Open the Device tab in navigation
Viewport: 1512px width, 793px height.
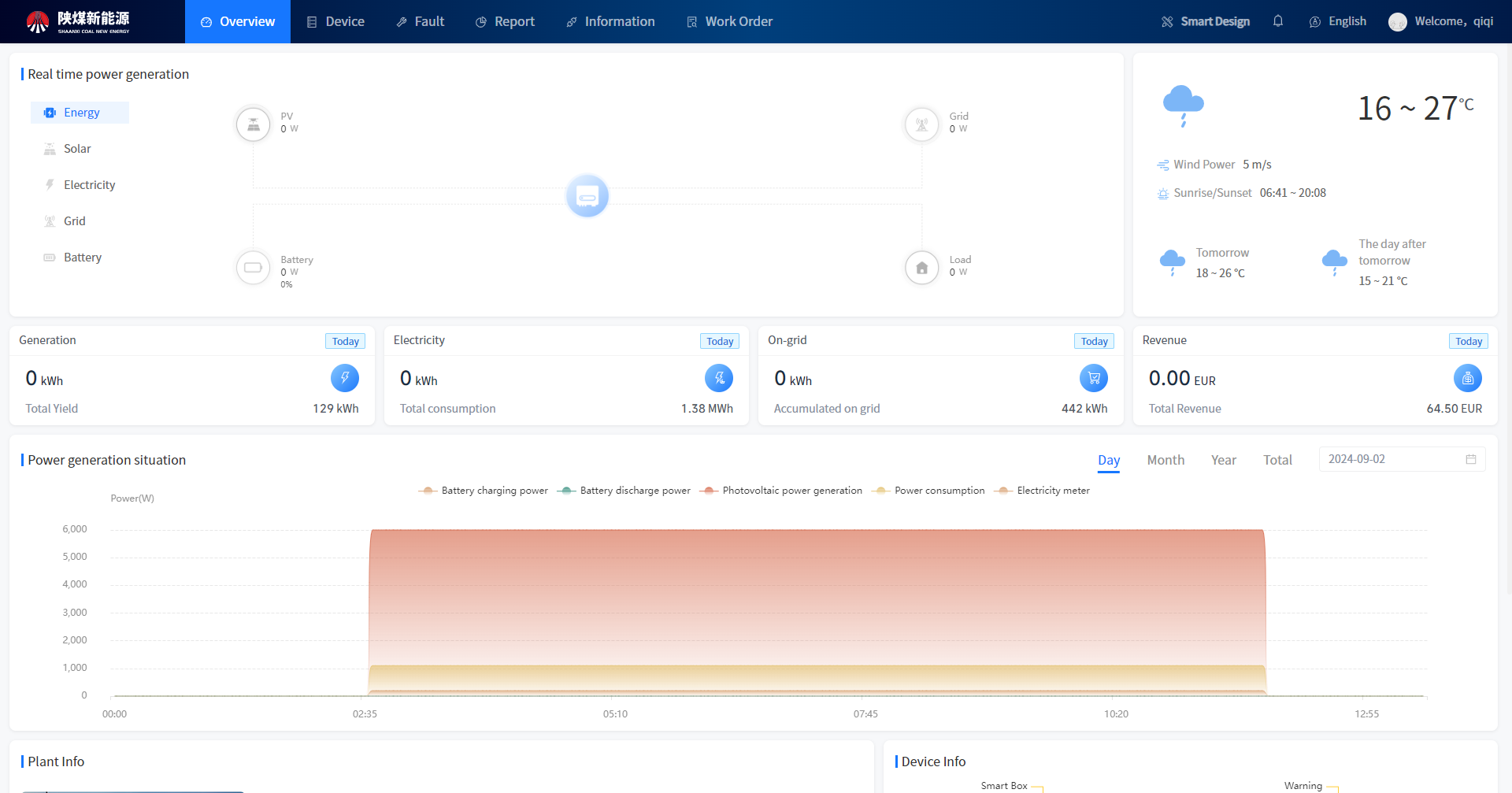335,21
